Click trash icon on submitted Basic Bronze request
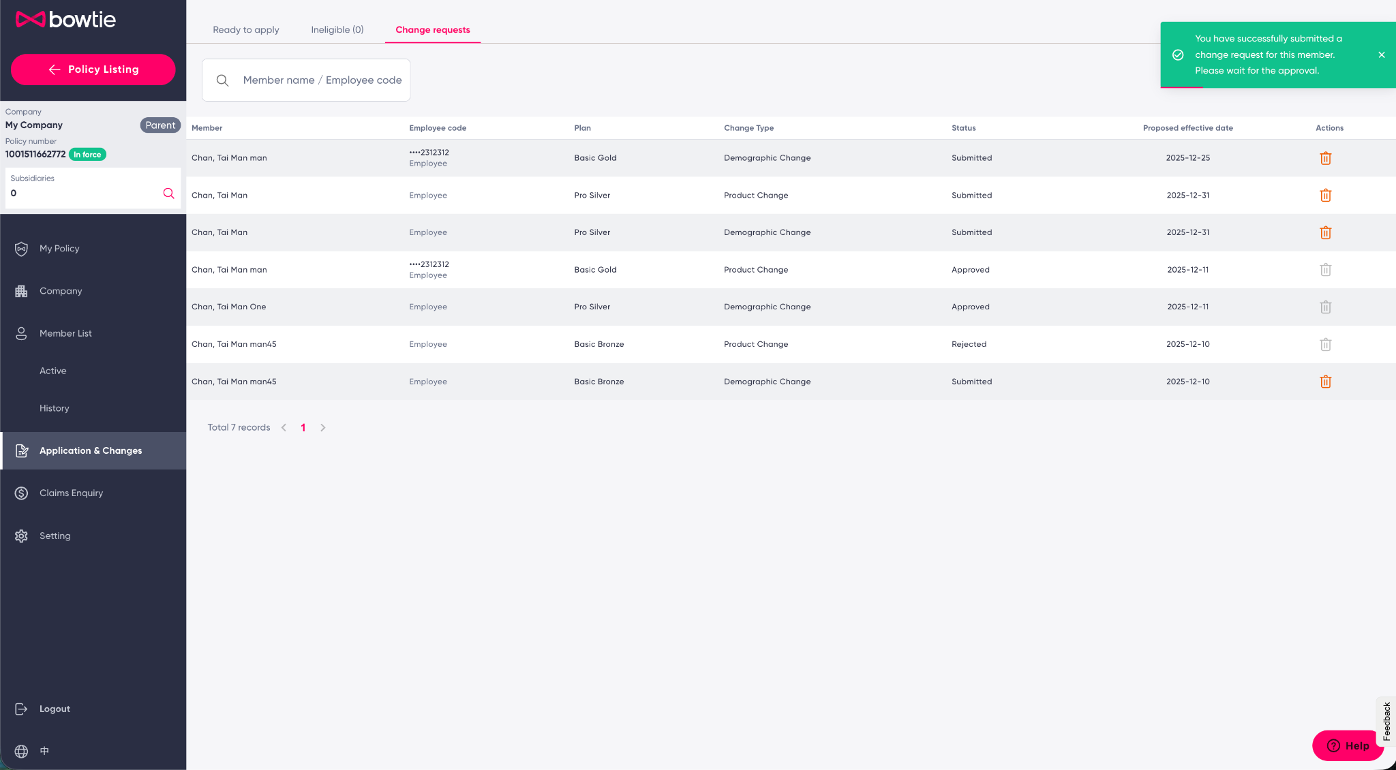Image resolution: width=1396 pixels, height=770 pixels. (x=1325, y=381)
